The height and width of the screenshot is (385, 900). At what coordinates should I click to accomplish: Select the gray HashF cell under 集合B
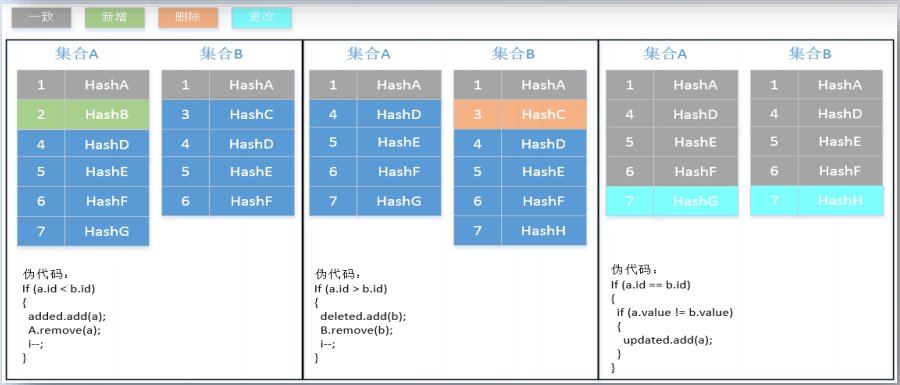tap(840, 170)
